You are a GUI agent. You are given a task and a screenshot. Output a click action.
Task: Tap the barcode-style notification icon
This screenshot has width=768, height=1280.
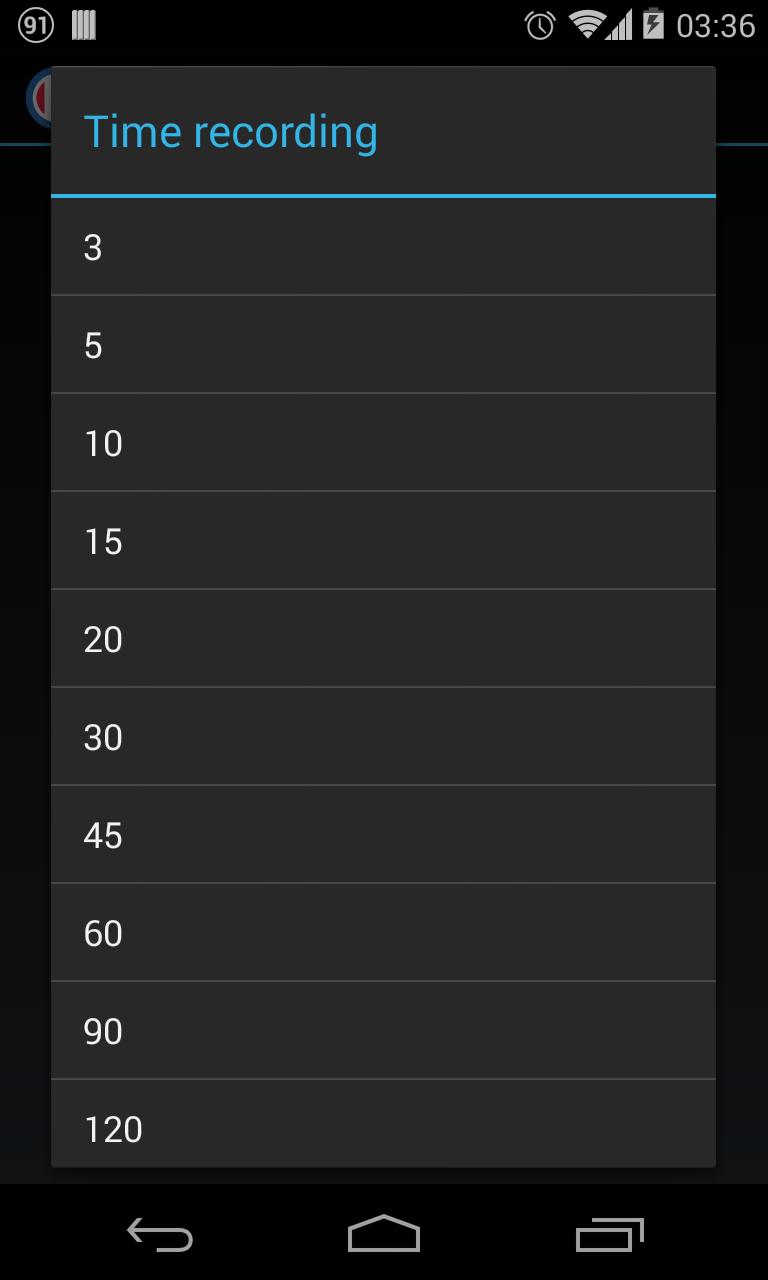tap(84, 24)
